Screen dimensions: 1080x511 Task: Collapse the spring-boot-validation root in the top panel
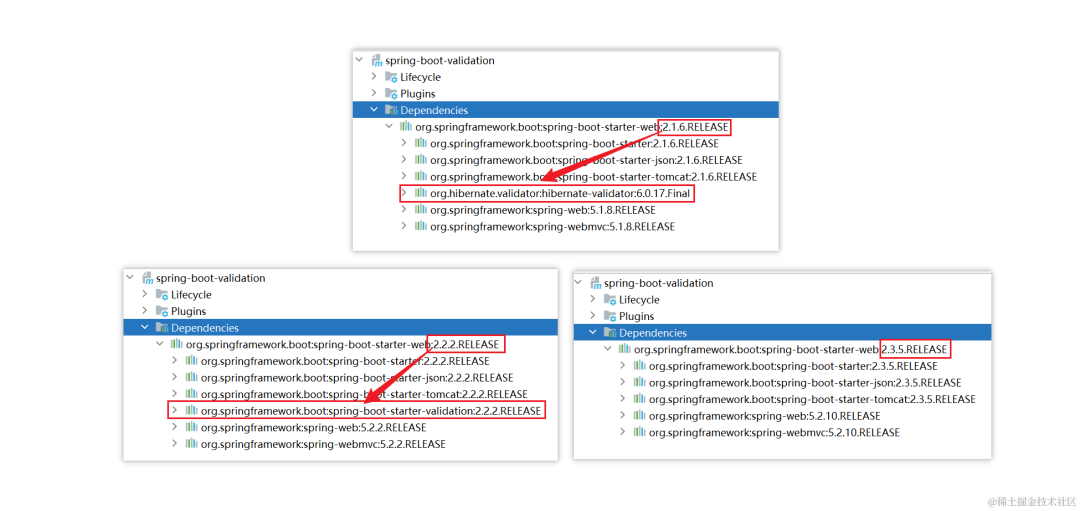coord(359,61)
